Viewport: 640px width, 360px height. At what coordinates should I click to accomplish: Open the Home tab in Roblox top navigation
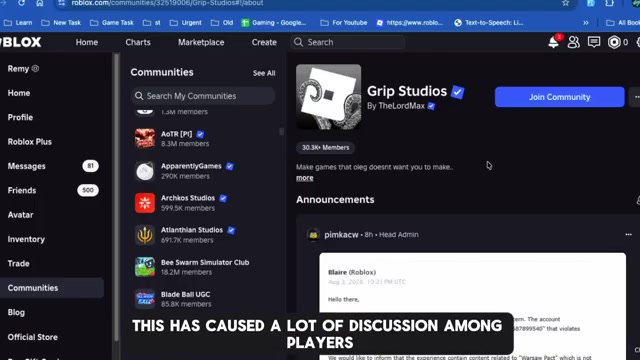pos(87,42)
